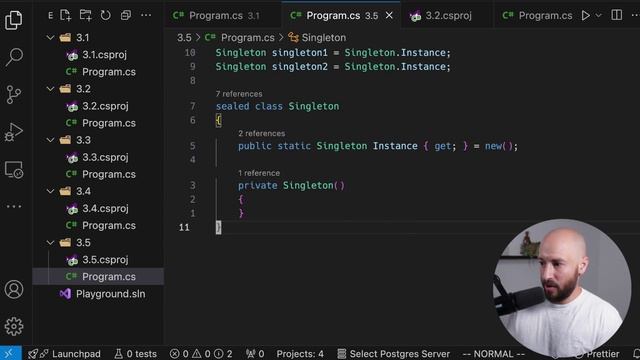Switch to the rightmost Program.cs tab
This screenshot has width=640, height=360.
pyautogui.click(x=537, y=16)
